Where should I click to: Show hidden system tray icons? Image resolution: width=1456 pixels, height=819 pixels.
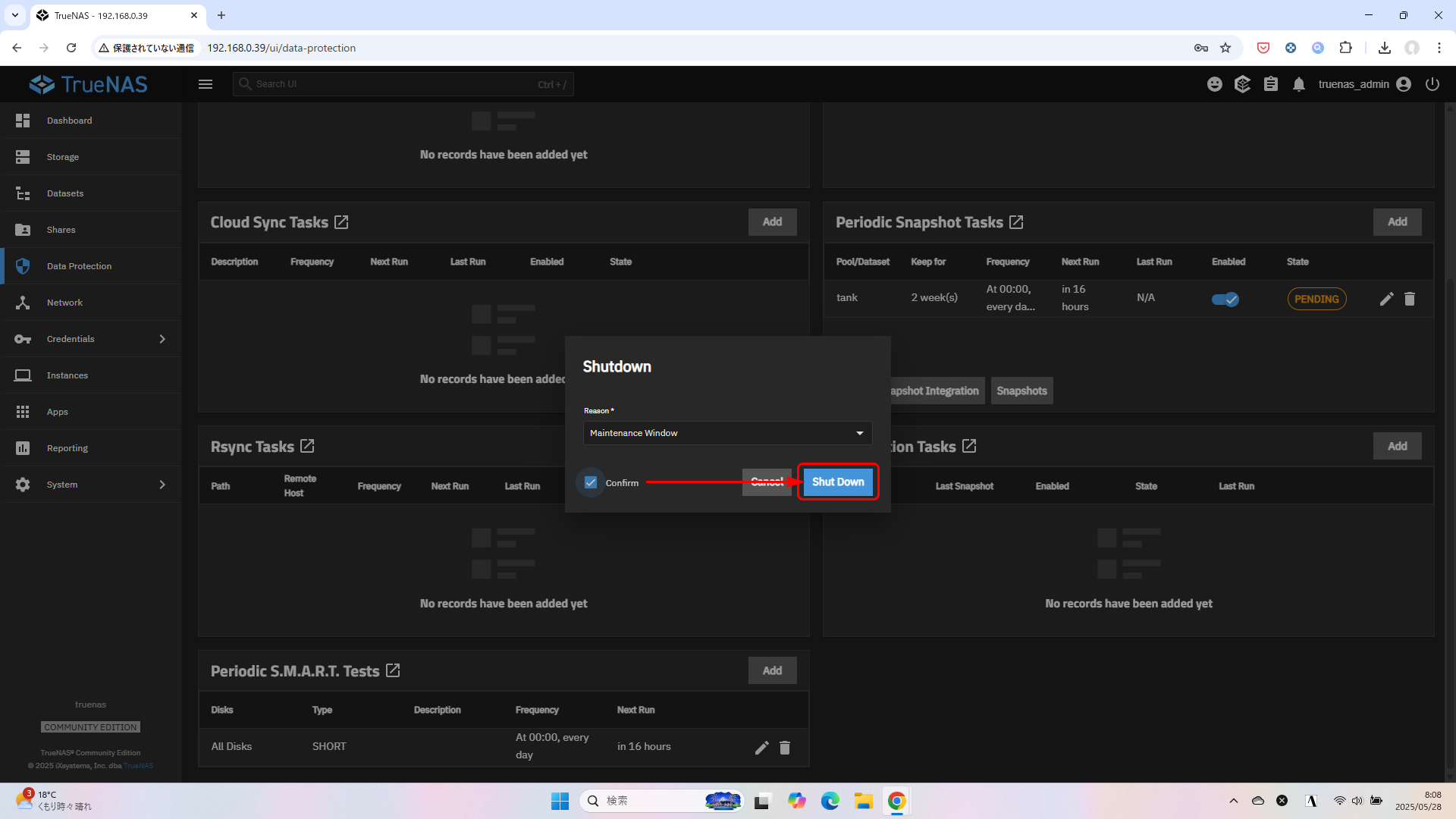[x=1234, y=801]
